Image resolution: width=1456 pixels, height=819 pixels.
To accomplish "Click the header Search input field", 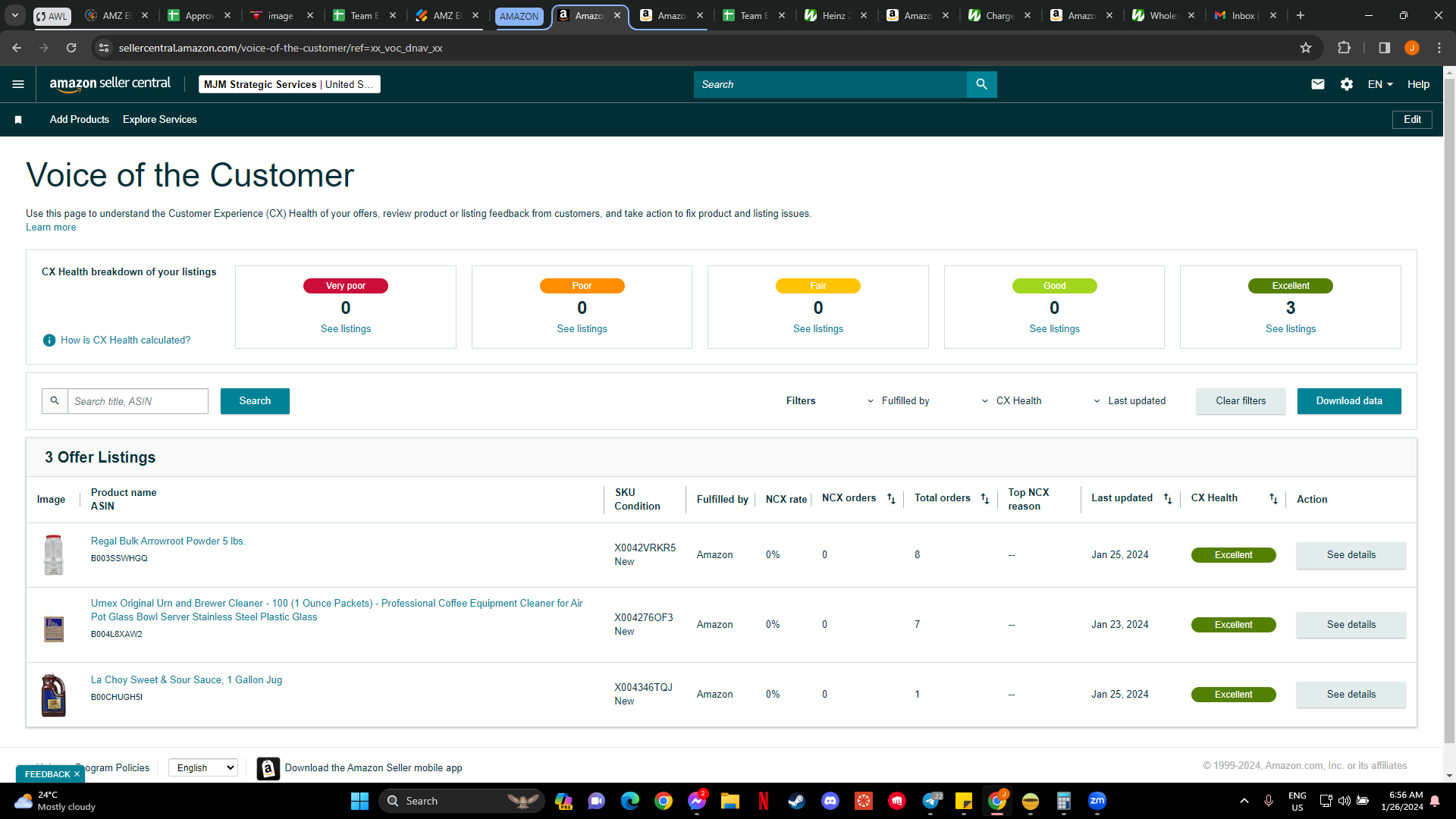I will pos(830,84).
